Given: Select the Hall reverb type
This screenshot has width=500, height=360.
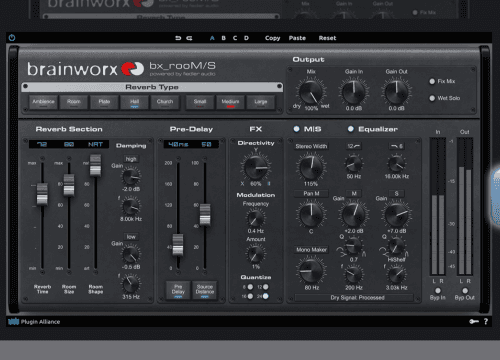Looking at the screenshot, I should point(134,102).
